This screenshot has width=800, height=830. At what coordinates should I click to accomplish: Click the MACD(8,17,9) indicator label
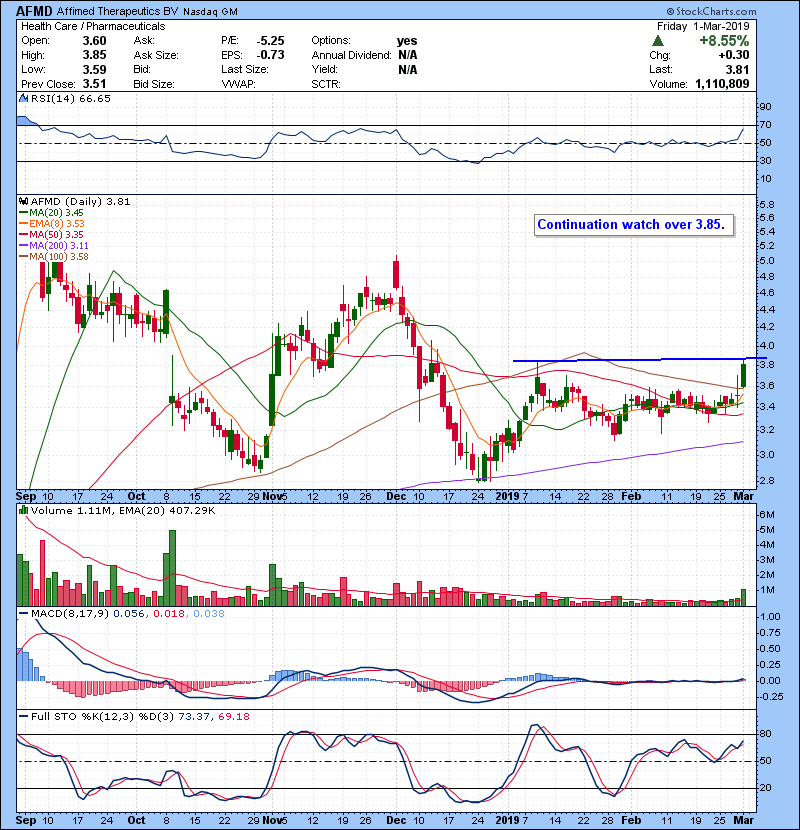(x=70, y=614)
